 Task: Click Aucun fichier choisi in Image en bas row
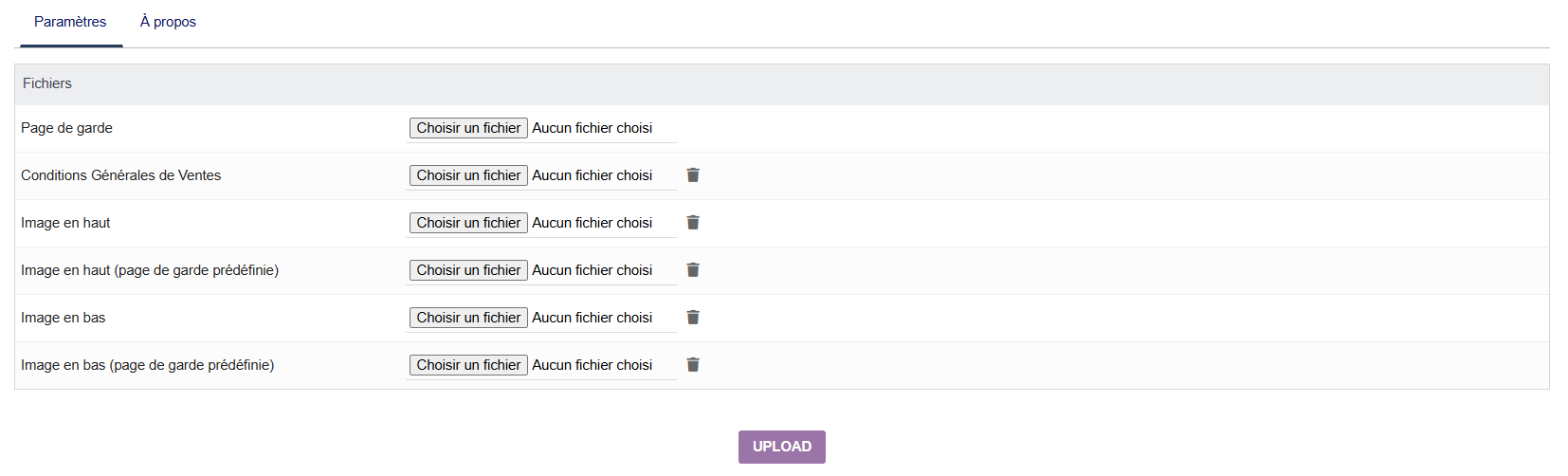click(x=592, y=318)
